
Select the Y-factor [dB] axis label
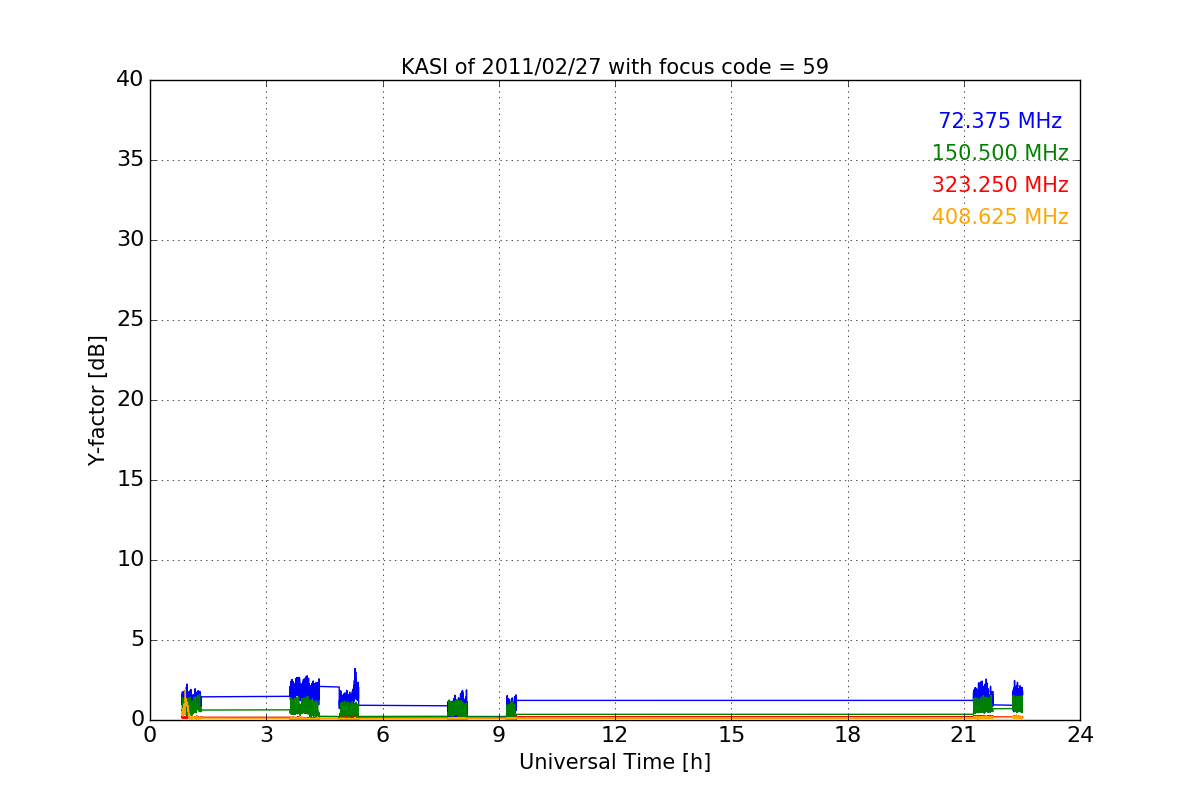pos(97,400)
